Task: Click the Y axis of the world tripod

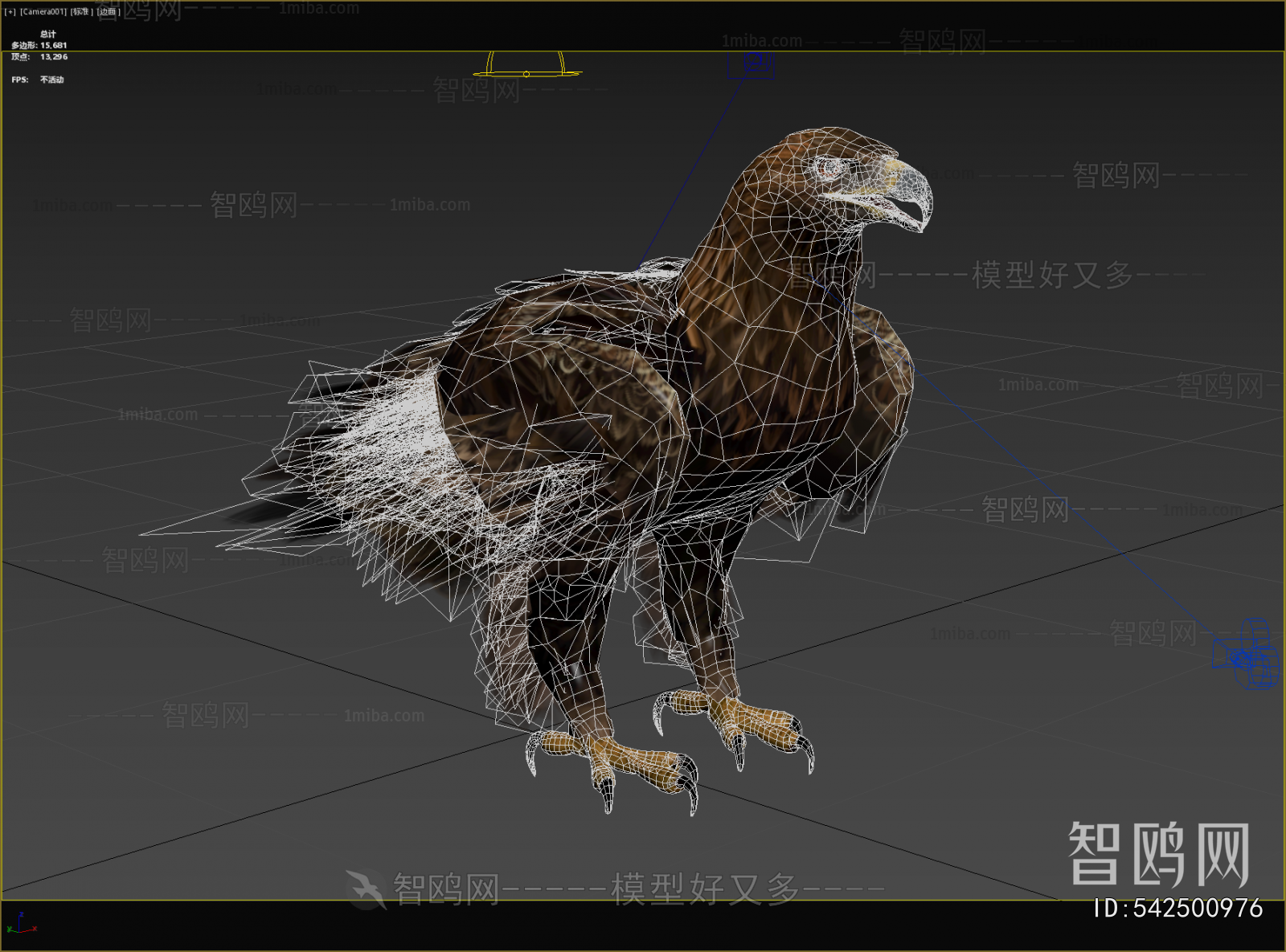Action: coord(10,930)
